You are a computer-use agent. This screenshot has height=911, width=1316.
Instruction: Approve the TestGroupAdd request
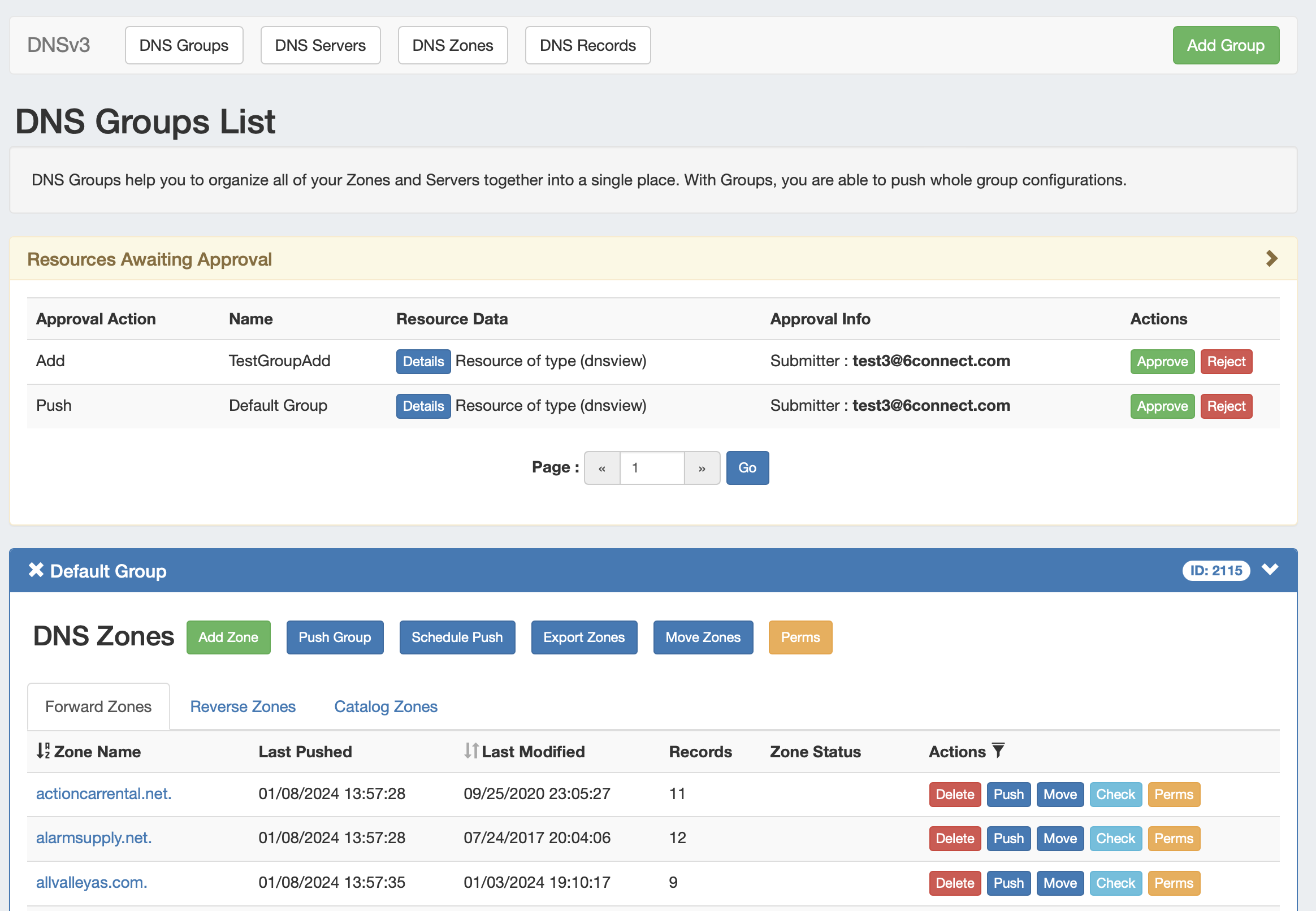[1162, 361]
